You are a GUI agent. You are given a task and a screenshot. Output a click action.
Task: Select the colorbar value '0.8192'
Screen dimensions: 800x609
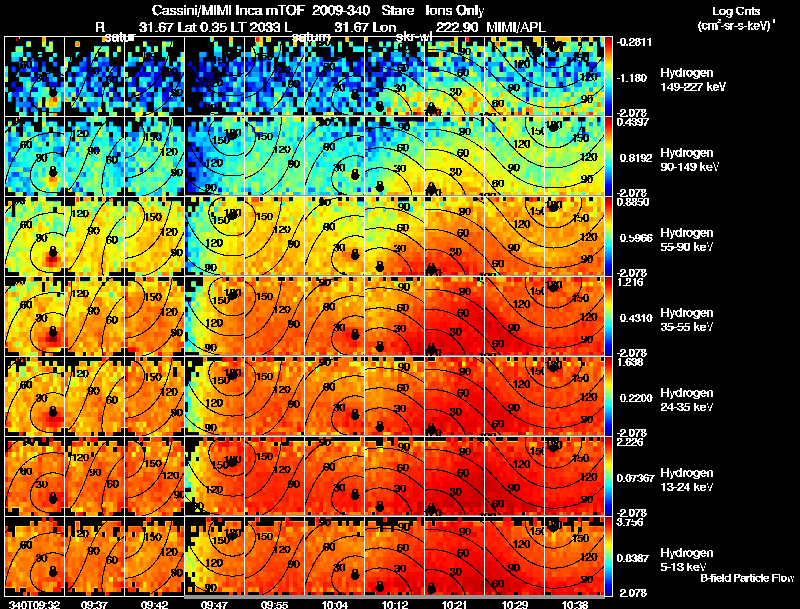634,158
